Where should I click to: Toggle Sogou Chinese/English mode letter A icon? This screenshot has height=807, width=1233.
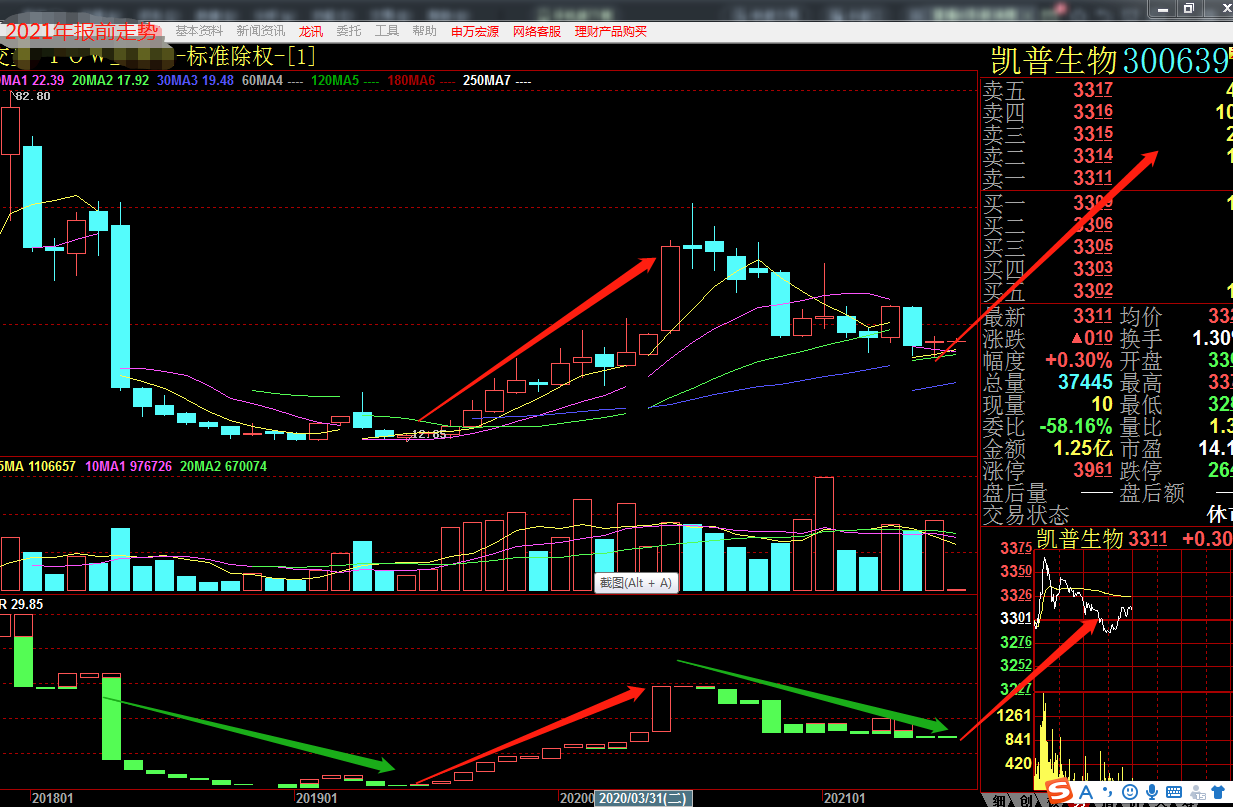[x=1087, y=793]
